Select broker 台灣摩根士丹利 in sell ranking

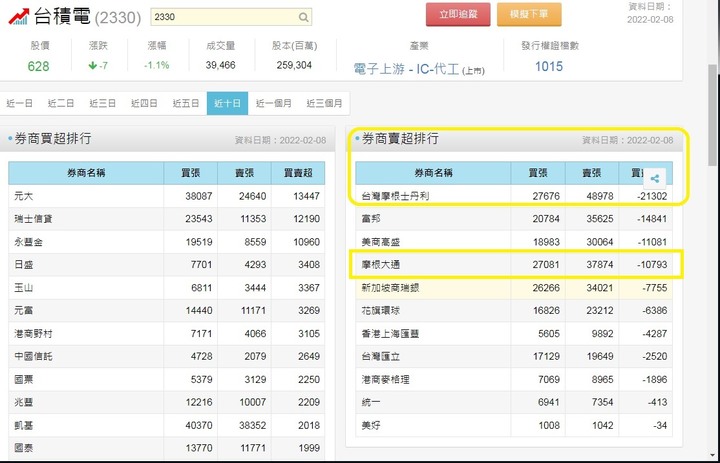[395, 196]
